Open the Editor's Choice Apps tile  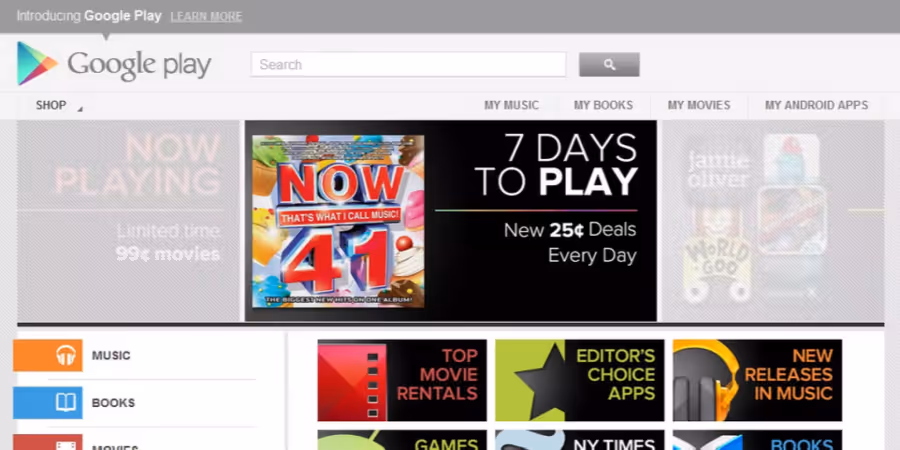[580, 380]
